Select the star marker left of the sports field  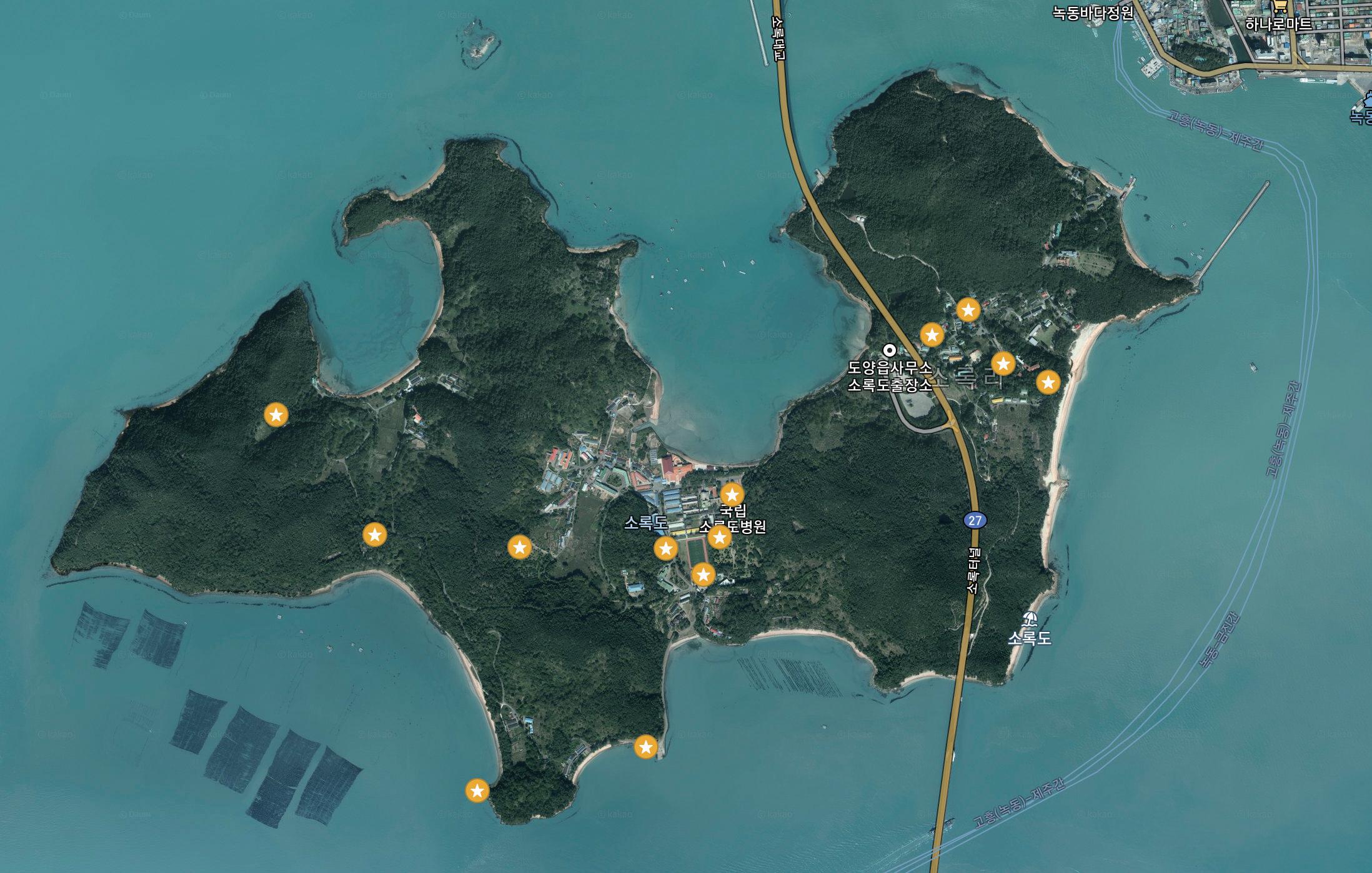(665, 549)
